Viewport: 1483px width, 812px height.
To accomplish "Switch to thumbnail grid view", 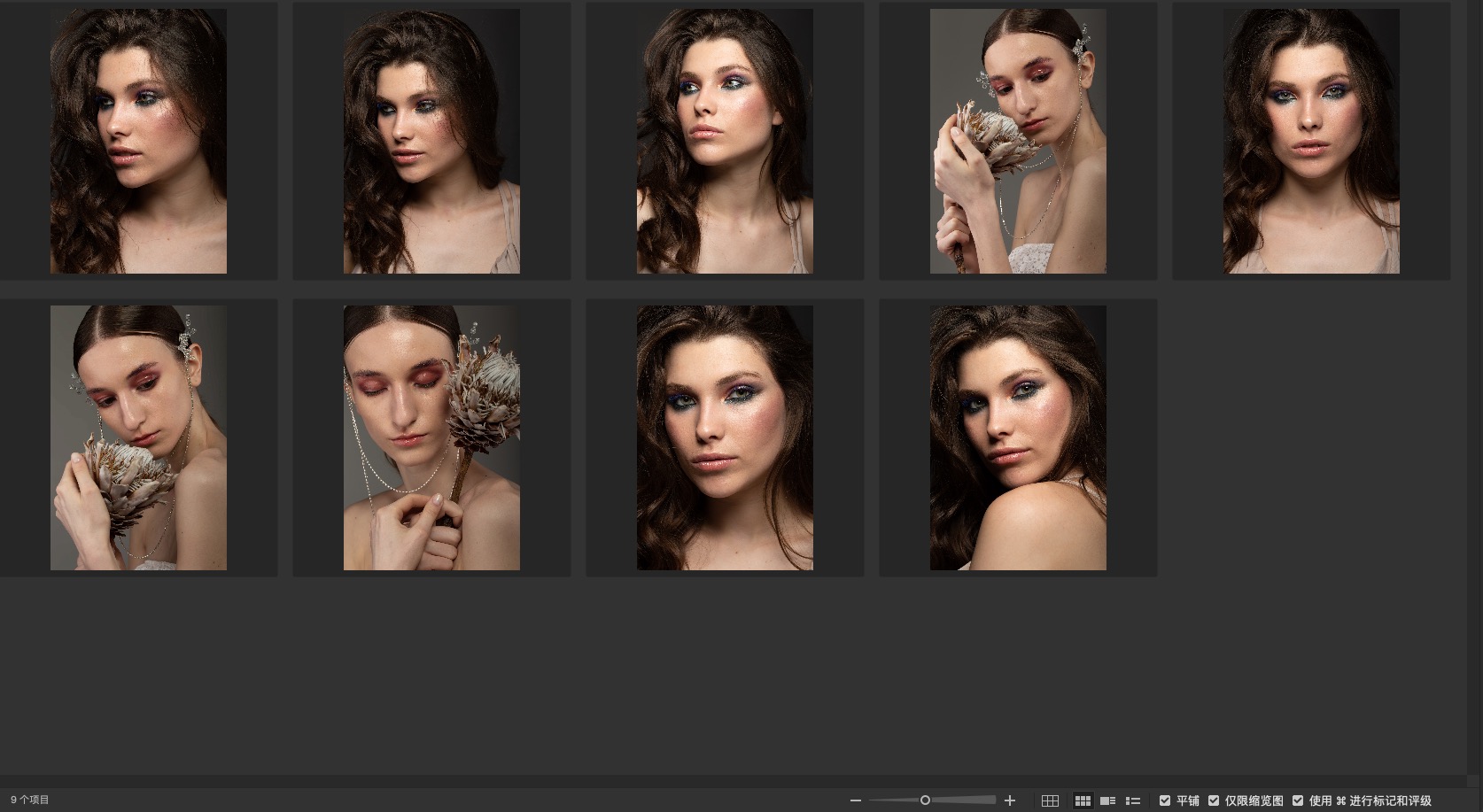I will pos(1083,800).
